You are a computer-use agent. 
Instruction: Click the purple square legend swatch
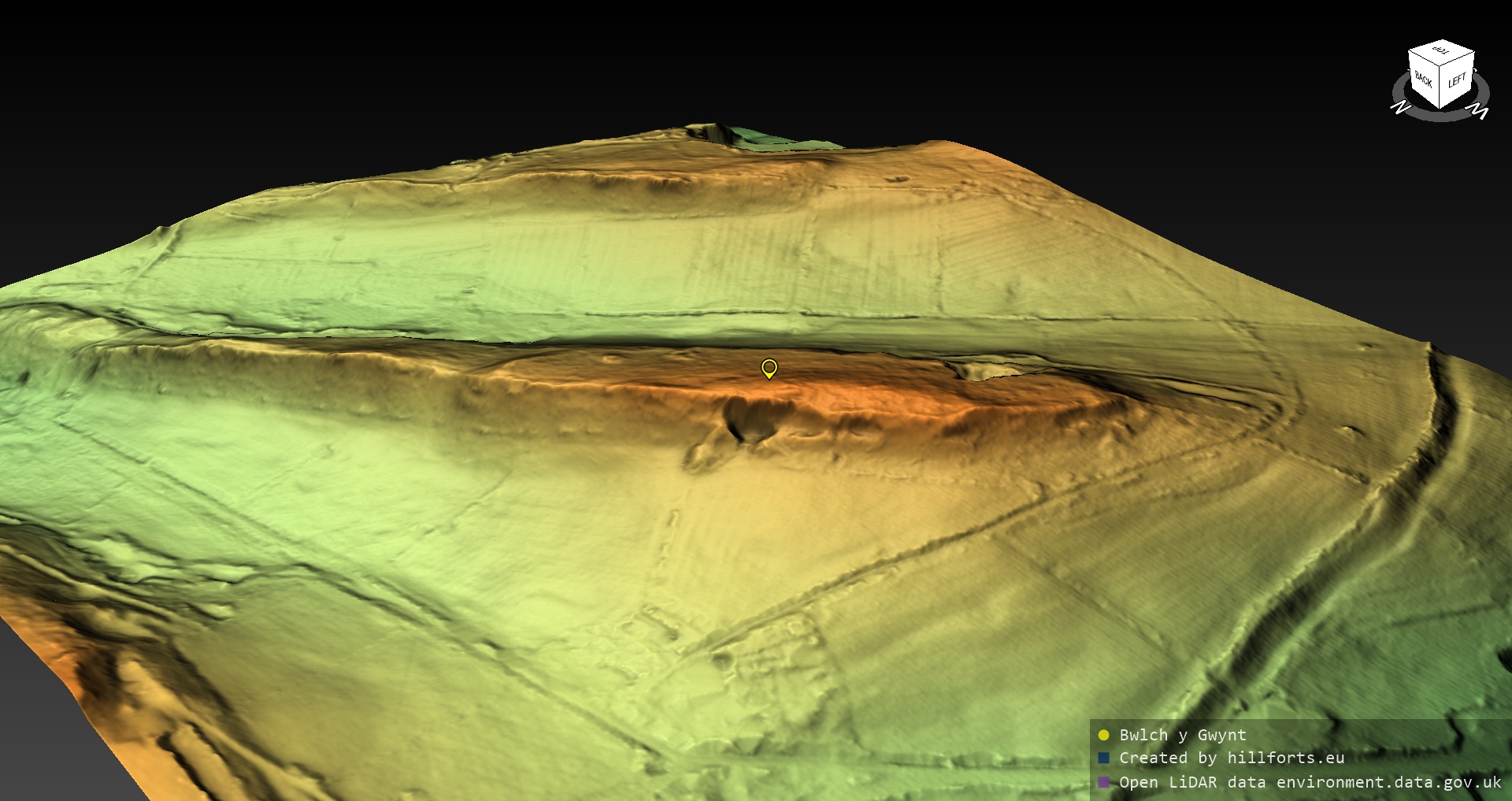(1103, 782)
